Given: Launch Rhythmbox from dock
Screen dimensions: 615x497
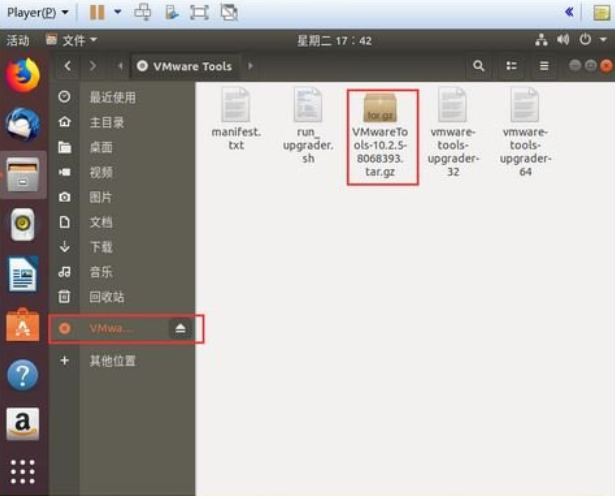Looking at the screenshot, I should point(23,225).
